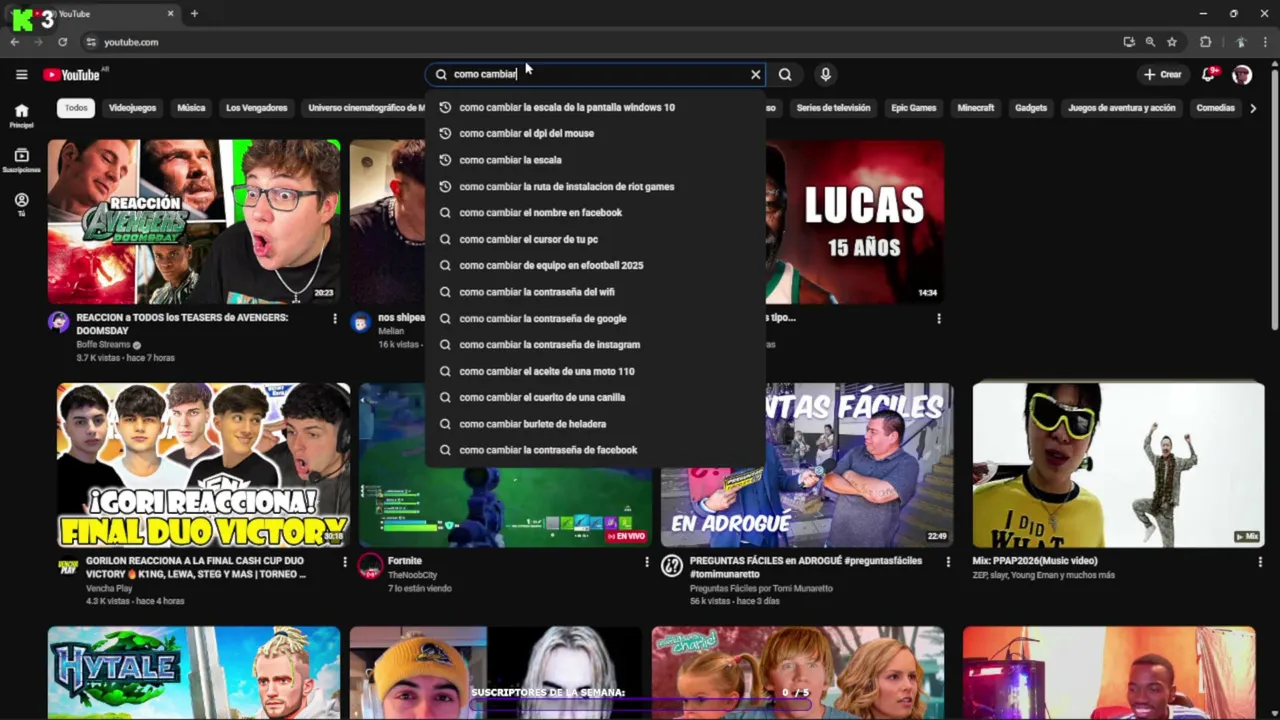The width and height of the screenshot is (1280, 720).
Task: Open the Avengers Doomsday reaction thumbnail
Action: [194, 221]
